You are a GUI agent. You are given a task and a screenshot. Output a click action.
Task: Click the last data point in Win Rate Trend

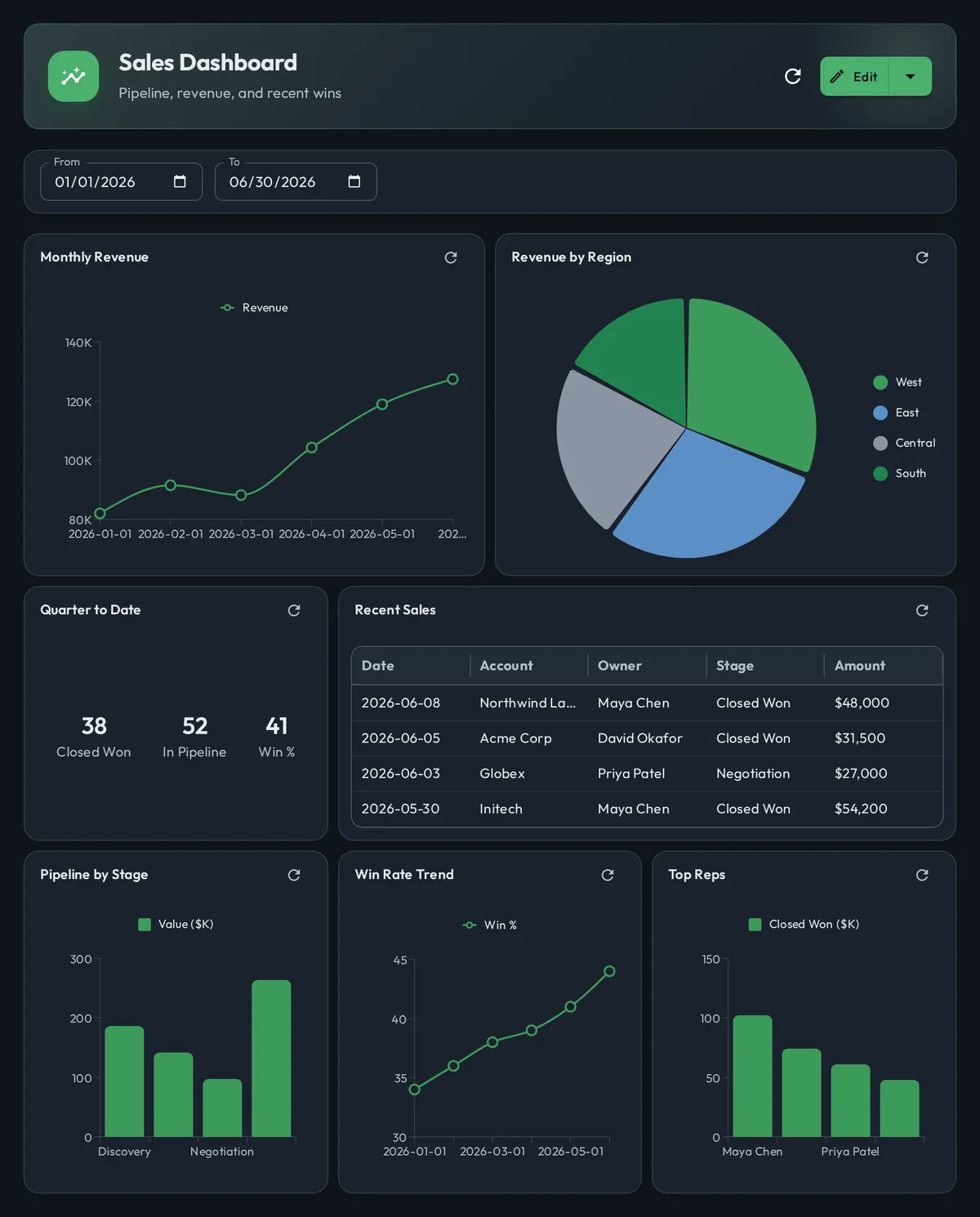pyautogui.click(x=609, y=971)
